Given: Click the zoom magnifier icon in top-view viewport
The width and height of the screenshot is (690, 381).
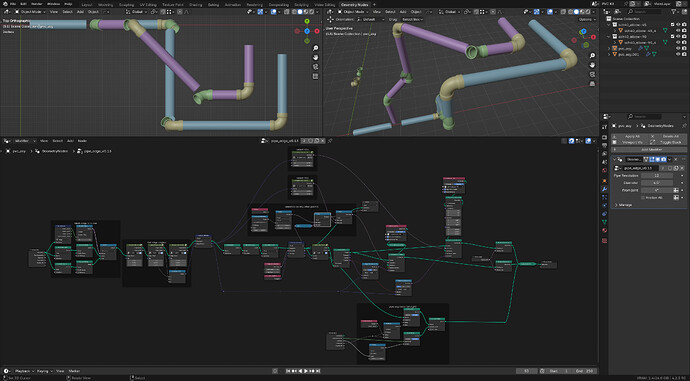Looking at the screenshot, I should pyautogui.click(x=316, y=48).
